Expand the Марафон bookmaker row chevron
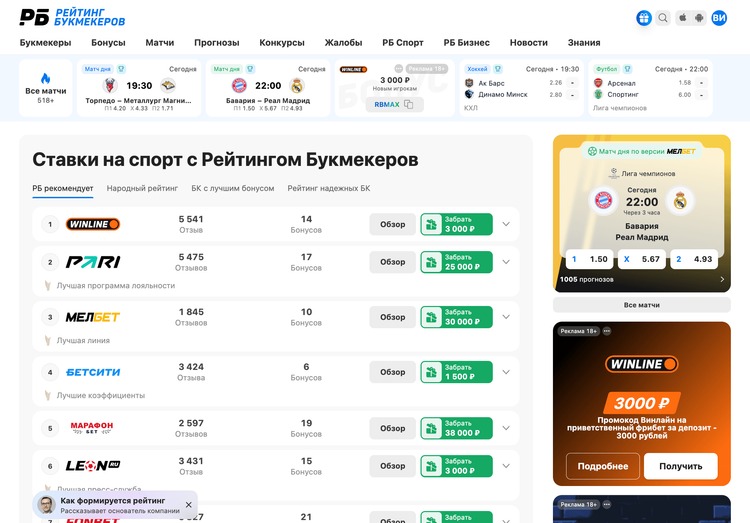The height and width of the screenshot is (523, 750). (x=506, y=428)
